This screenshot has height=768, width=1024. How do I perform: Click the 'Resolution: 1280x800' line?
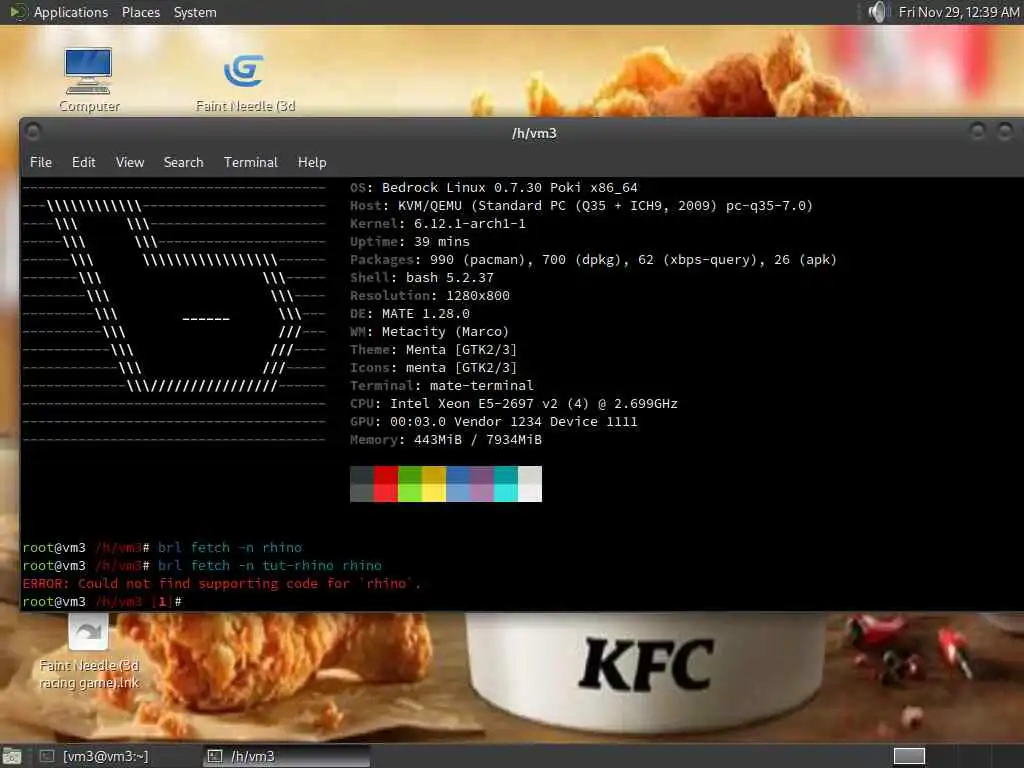tap(430, 295)
